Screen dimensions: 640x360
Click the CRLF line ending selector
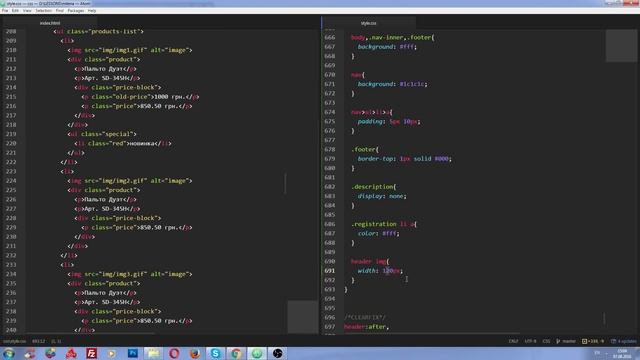pyautogui.click(x=513, y=341)
